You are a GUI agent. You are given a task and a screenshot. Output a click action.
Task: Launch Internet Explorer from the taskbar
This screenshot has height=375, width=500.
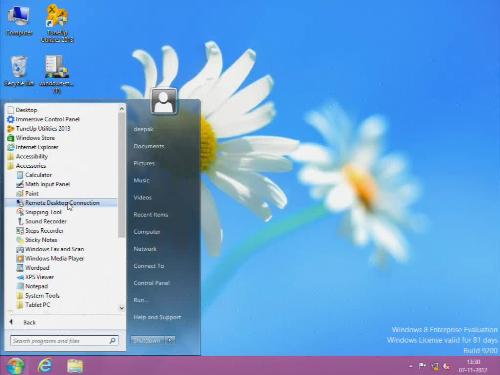45,366
